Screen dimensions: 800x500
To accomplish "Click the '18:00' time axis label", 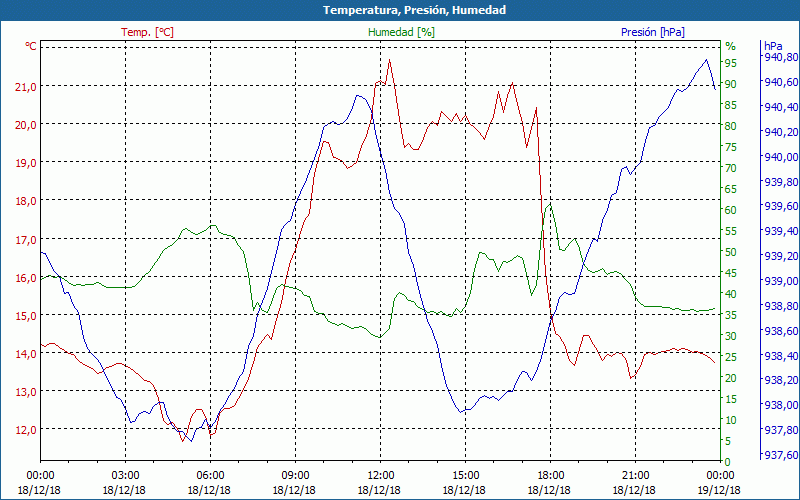I will [x=550, y=476].
